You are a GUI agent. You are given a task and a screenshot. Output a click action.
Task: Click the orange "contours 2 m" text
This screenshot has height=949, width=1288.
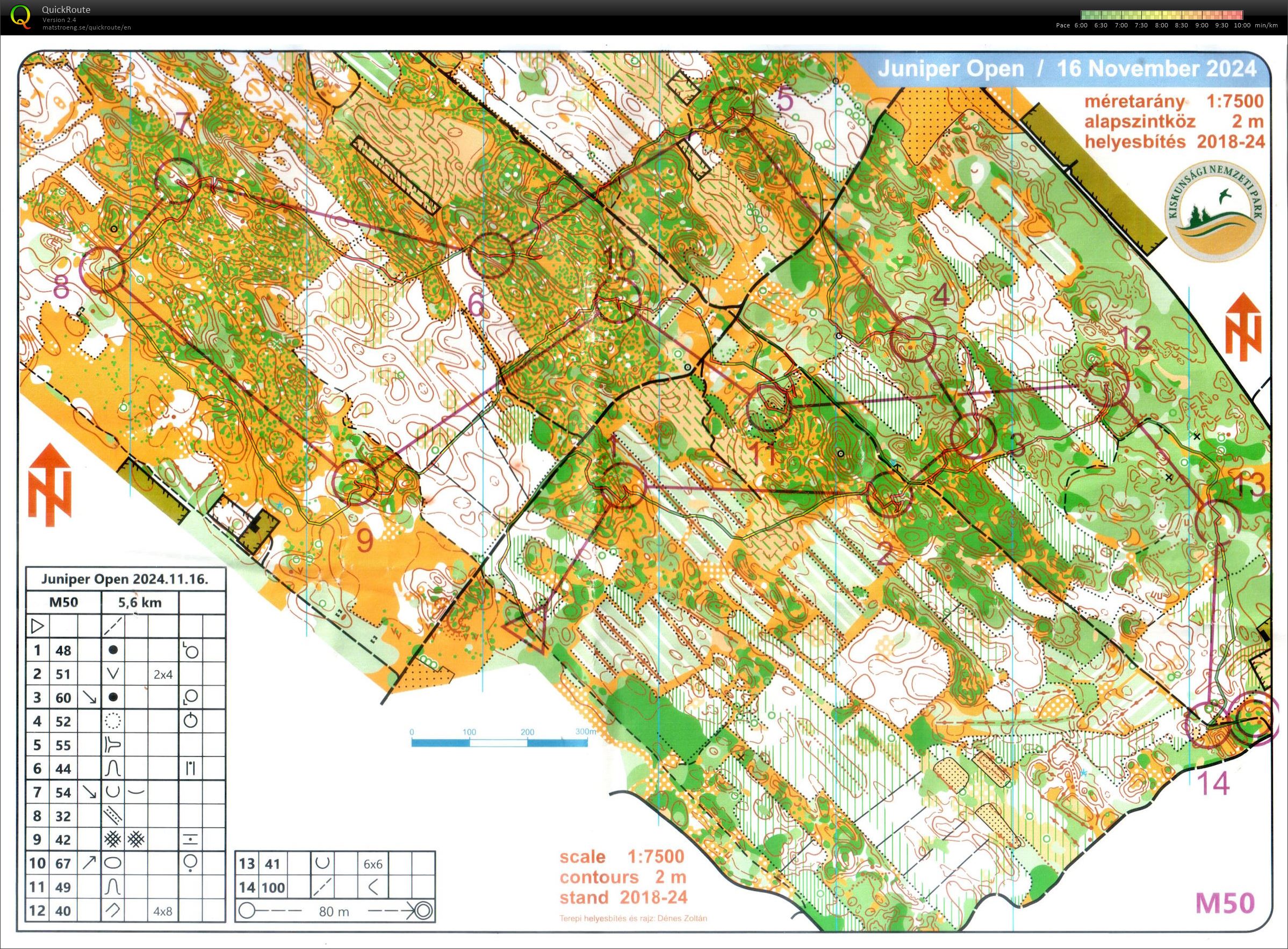coord(624,877)
